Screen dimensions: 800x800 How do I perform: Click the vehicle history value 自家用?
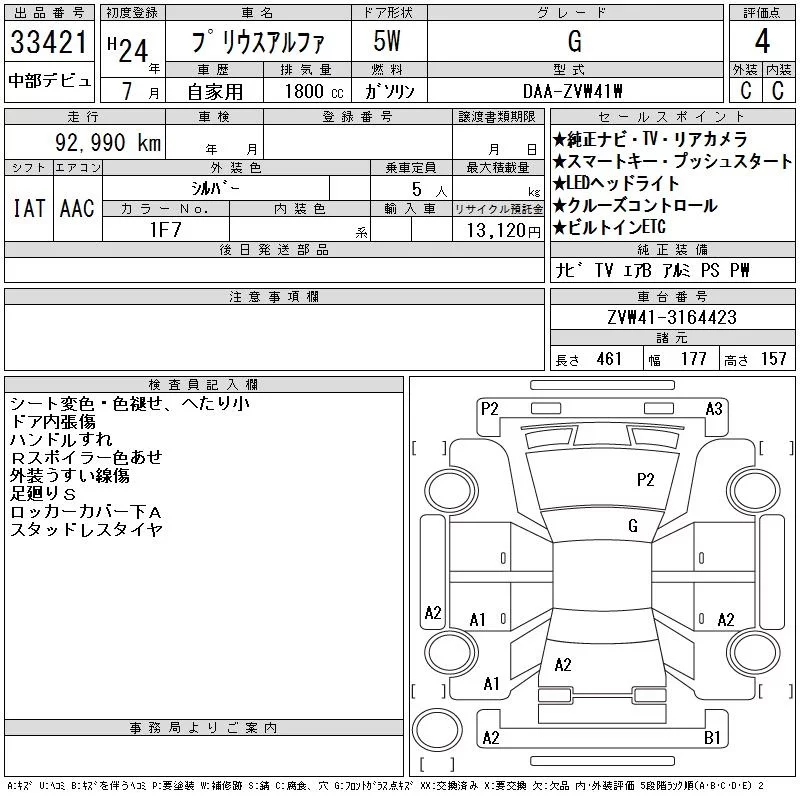click(x=215, y=92)
